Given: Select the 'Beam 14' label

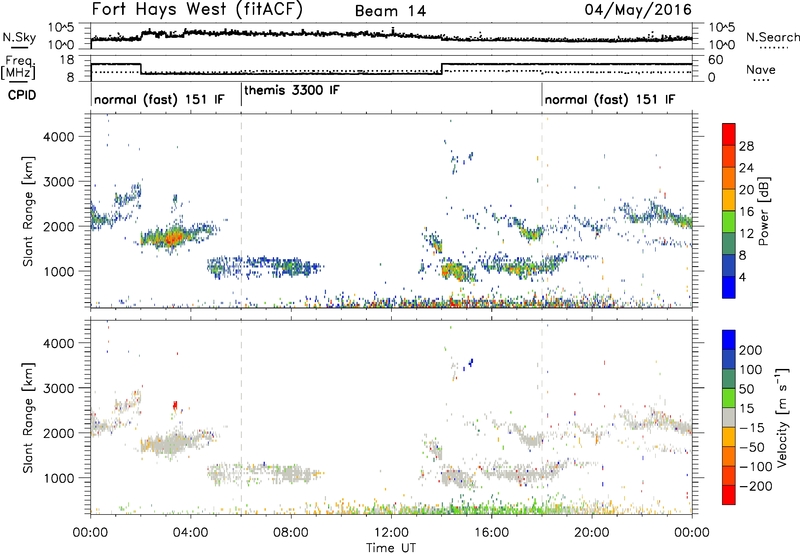Looking at the screenshot, I should click(x=390, y=11).
